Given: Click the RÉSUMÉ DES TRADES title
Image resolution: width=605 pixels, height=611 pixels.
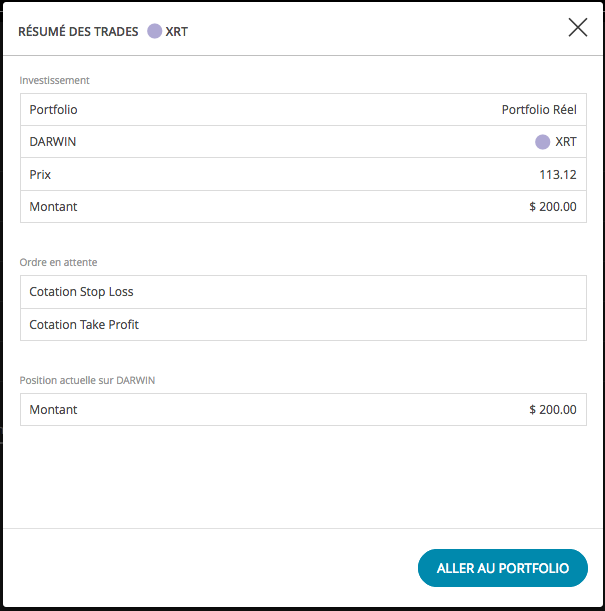Looking at the screenshot, I should coord(78,32).
